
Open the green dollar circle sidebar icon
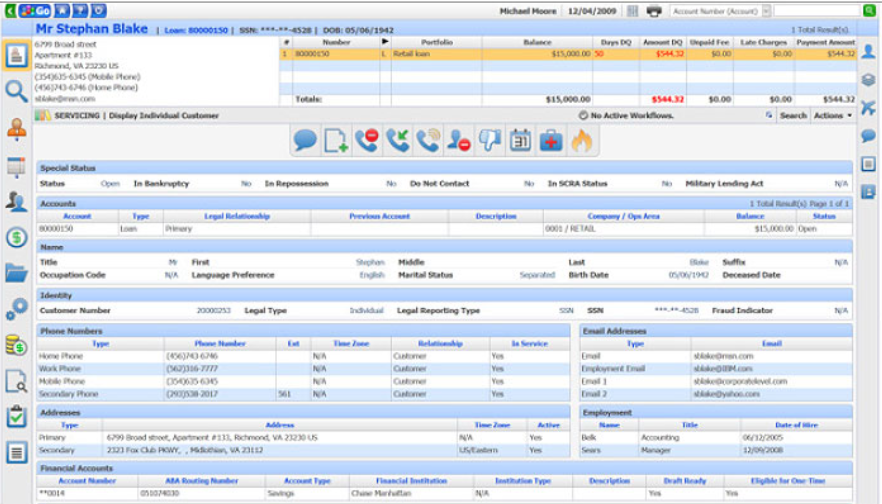point(16,237)
